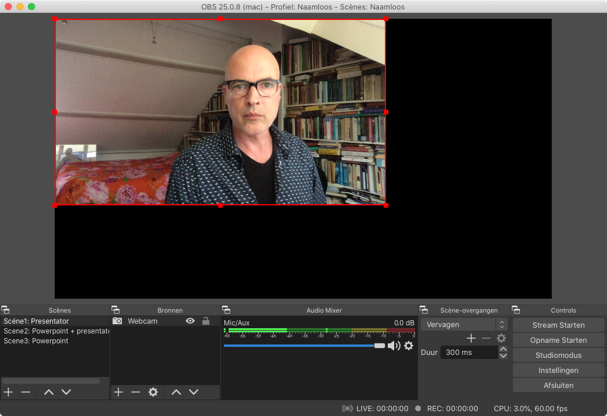The image size is (607, 416).
Task: Click the Duur 300 ms input field
Action: tap(468, 353)
